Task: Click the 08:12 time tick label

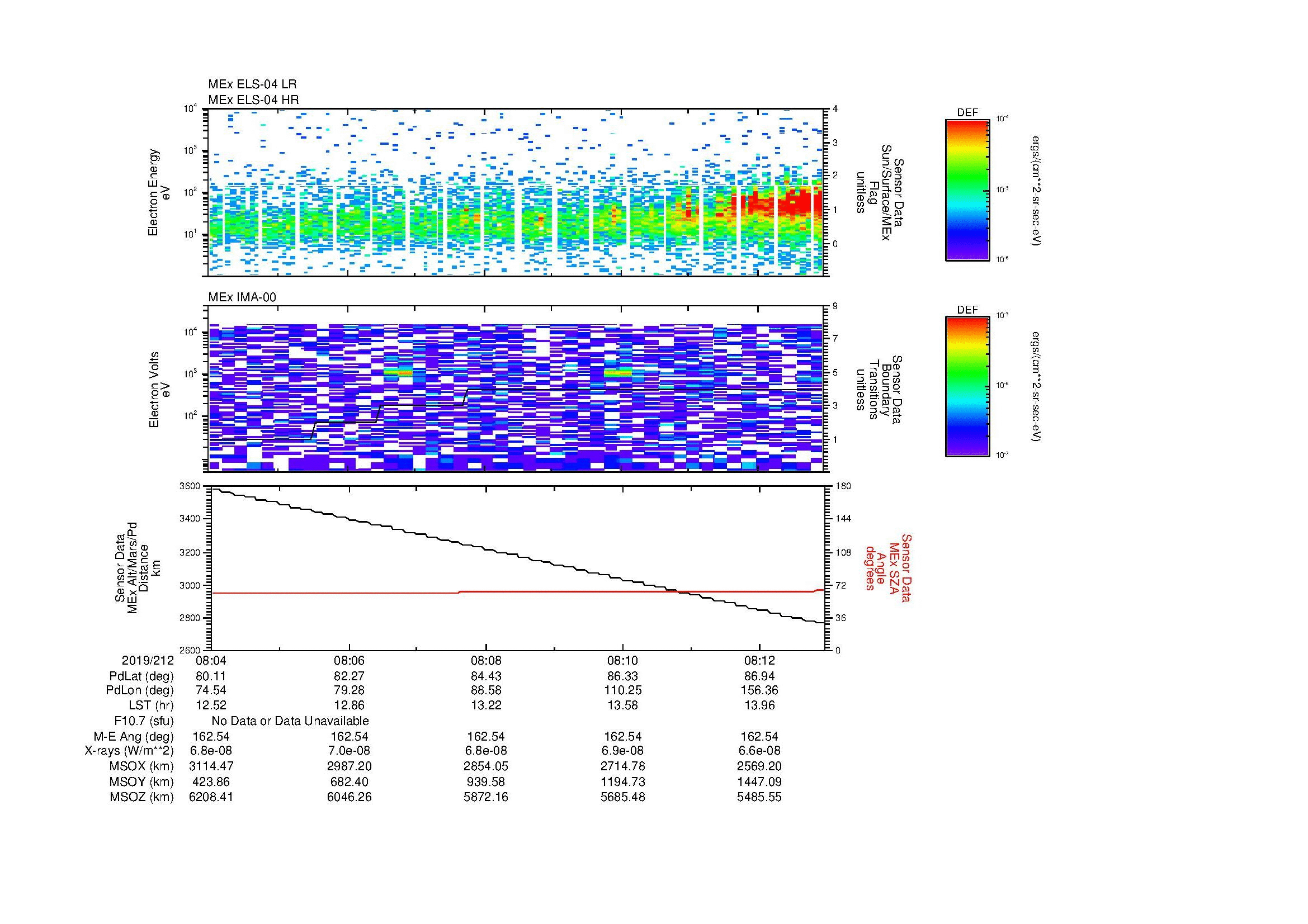Action: coord(759,660)
